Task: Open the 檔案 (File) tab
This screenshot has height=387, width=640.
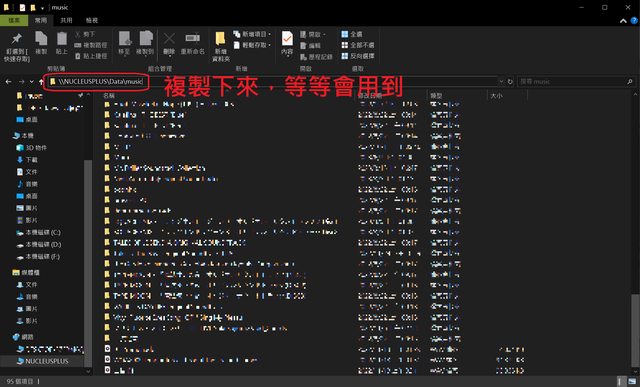Action: [14, 20]
